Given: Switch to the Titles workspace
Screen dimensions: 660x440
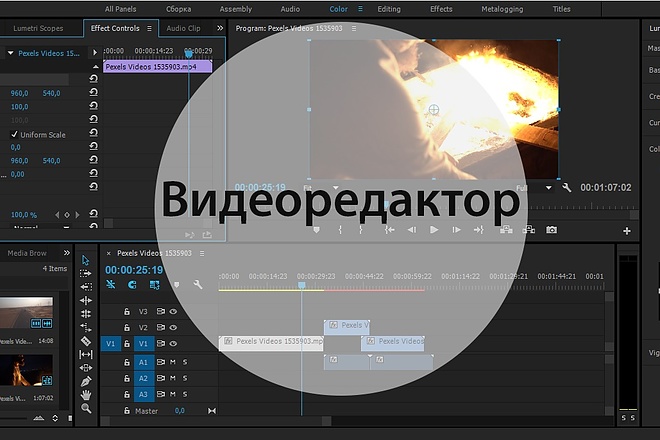Looking at the screenshot, I should (562, 9).
